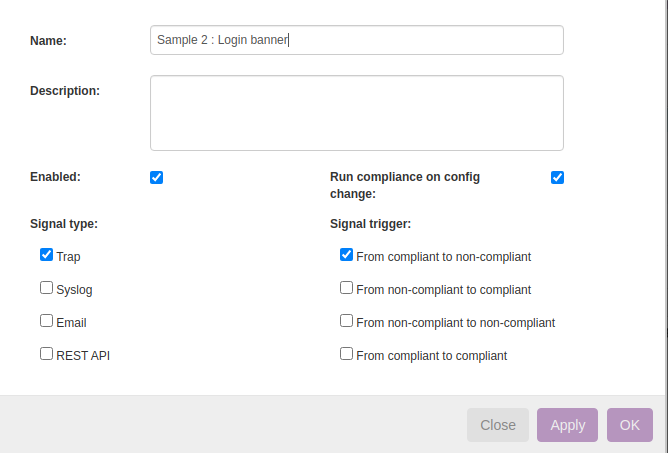Uncheck From compliant to non-compliant trigger
The width and height of the screenshot is (668, 453).
pos(346,255)
